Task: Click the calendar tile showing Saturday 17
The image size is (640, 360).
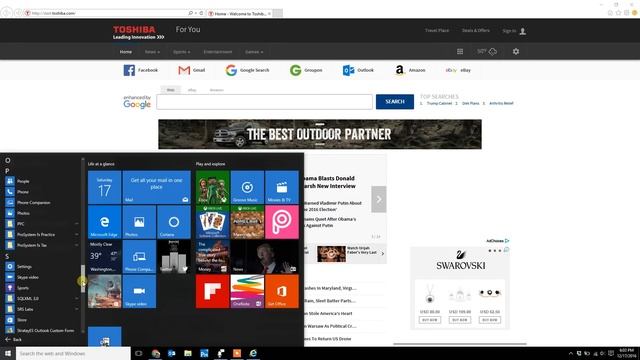Action: 104,187
